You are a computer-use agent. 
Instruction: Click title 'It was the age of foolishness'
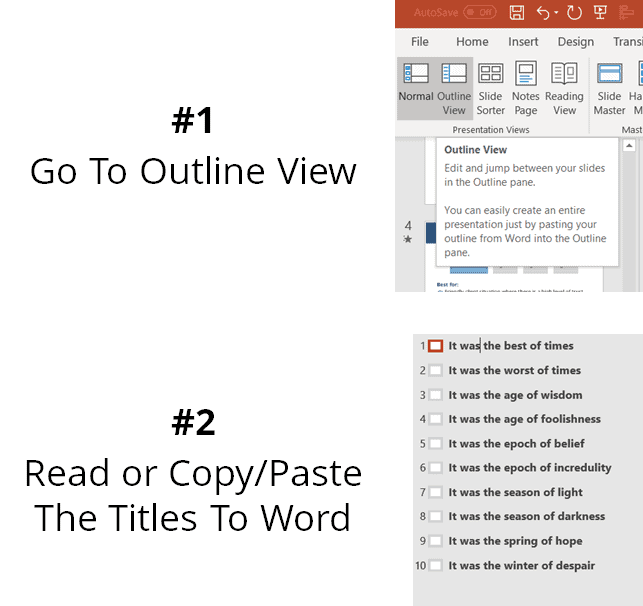(524, 419)
